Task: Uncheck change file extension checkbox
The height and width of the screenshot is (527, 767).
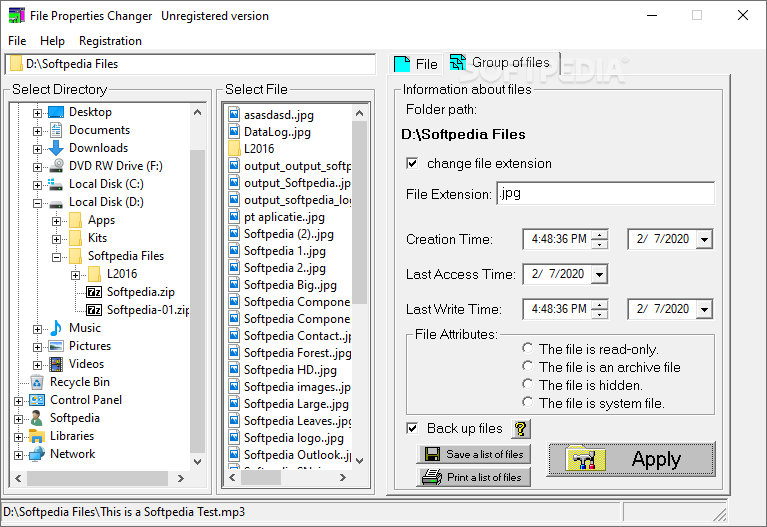Action: coord(412,163)
